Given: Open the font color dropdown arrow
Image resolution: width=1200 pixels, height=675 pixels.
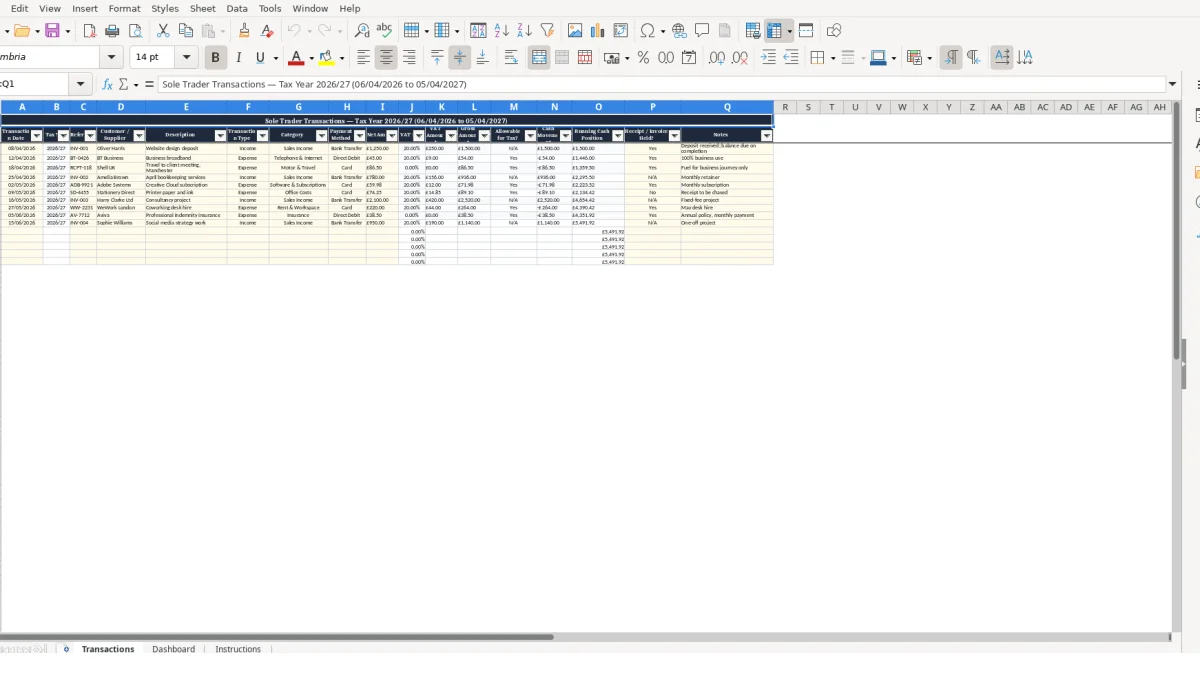Looking at the screenshot, I should tap(311, 58).
